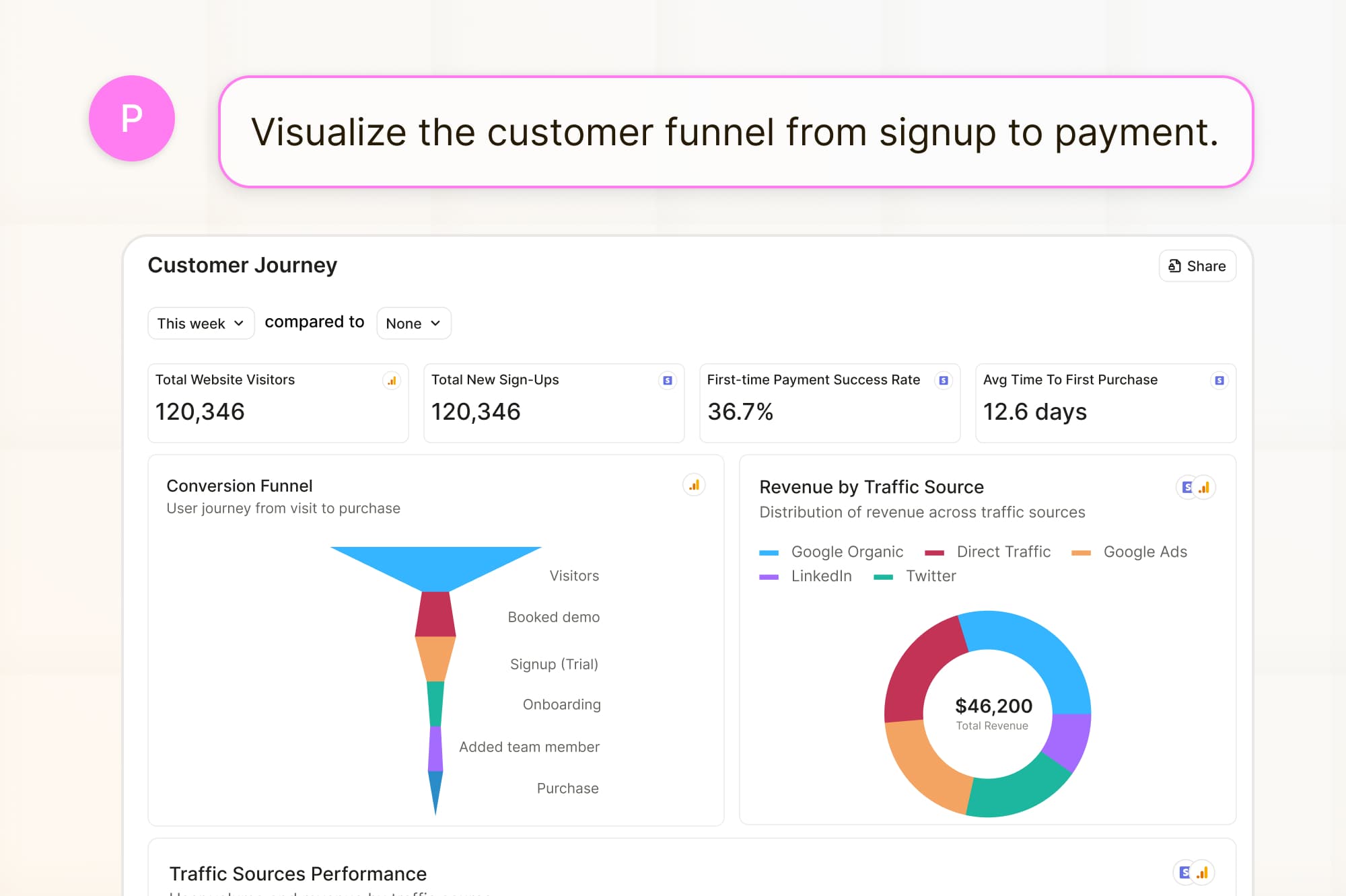Select the Customer Journey heading

click(x=242, y=265)
